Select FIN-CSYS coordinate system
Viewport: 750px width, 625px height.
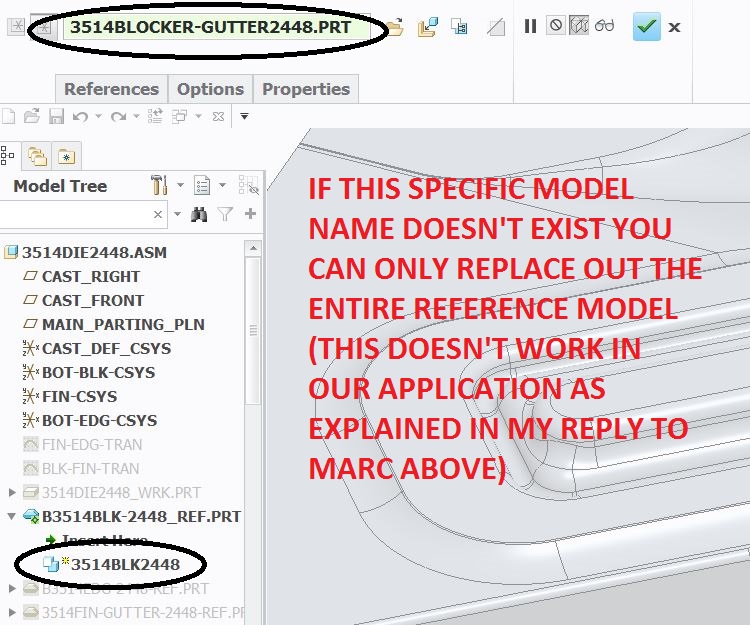click(x=79, y=396)
